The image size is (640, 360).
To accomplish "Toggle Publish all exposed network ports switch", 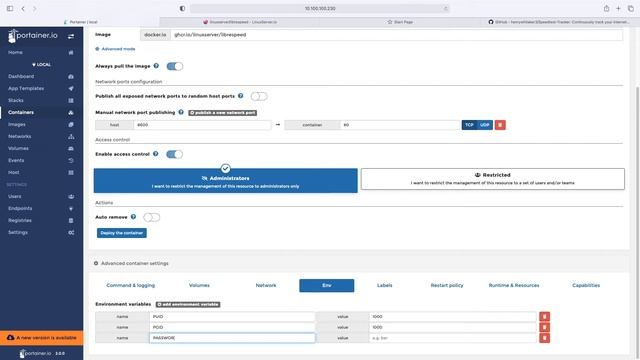I will click(259, 96).
